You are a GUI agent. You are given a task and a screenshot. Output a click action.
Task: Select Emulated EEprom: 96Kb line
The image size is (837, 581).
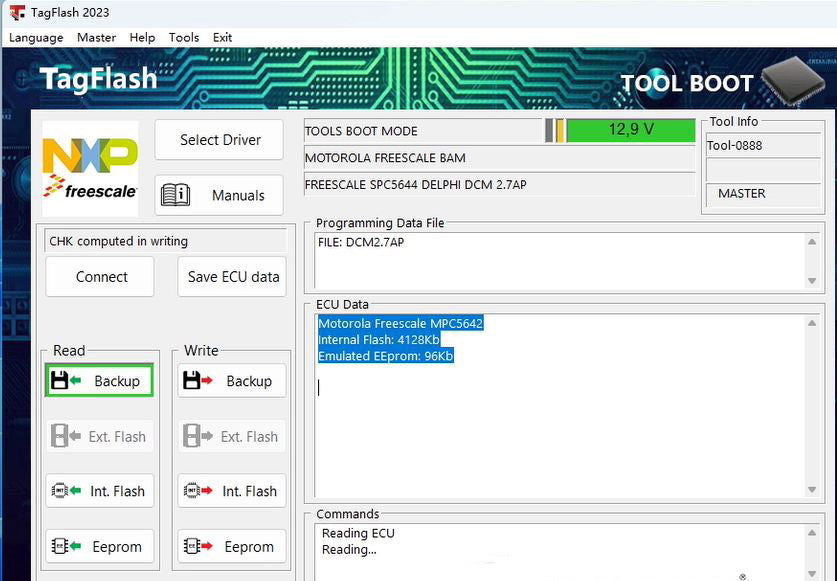pyautogui.click(x=385, y=356)
